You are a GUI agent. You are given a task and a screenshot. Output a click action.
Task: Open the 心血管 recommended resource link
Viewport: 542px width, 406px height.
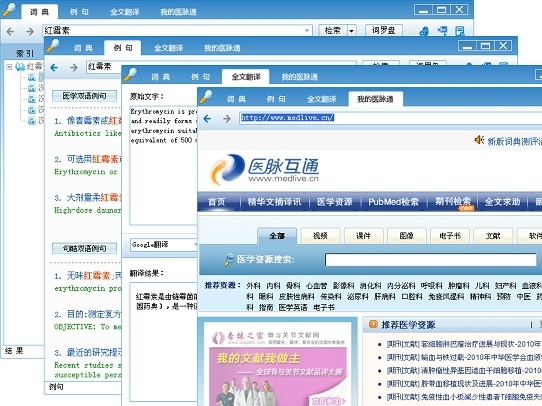(x=316, y=286)
